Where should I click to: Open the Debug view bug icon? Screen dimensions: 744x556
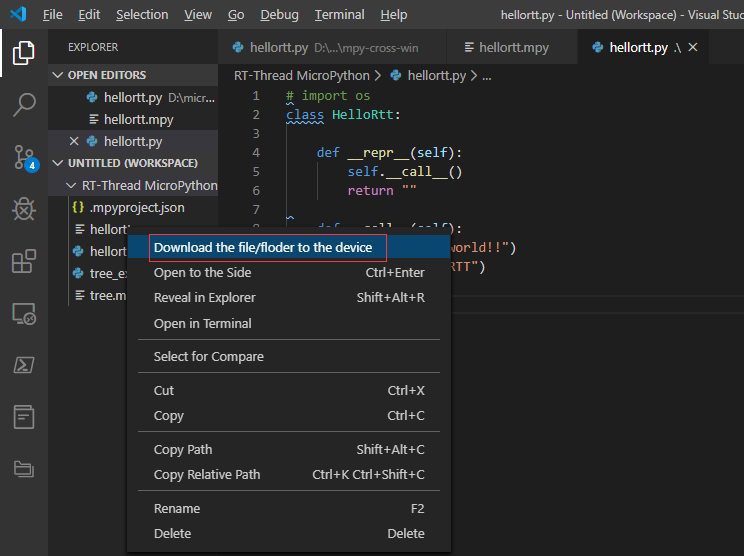(x=24, y=209)
